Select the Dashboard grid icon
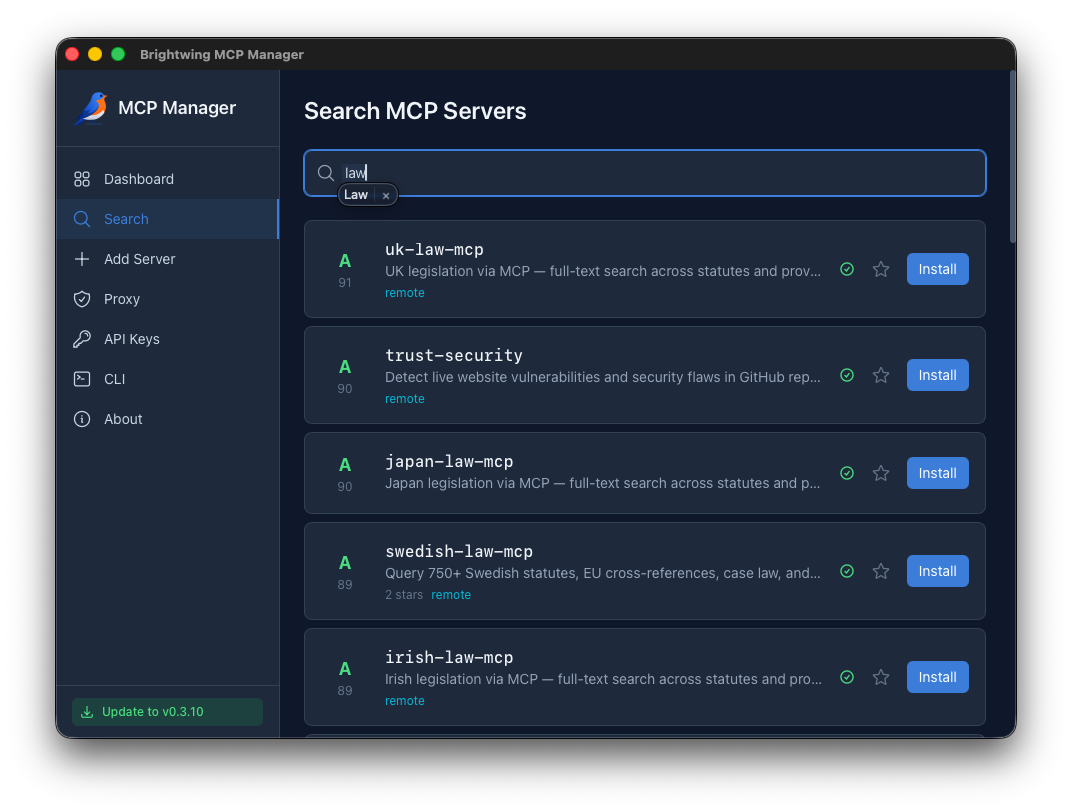The height and width of the screenshot is (812, 1072). point(82,179)
